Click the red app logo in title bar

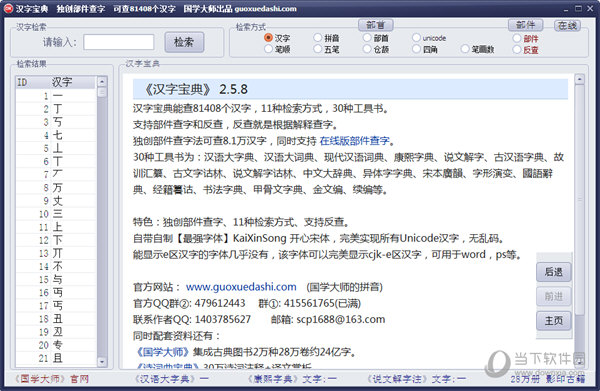[8, 8]
